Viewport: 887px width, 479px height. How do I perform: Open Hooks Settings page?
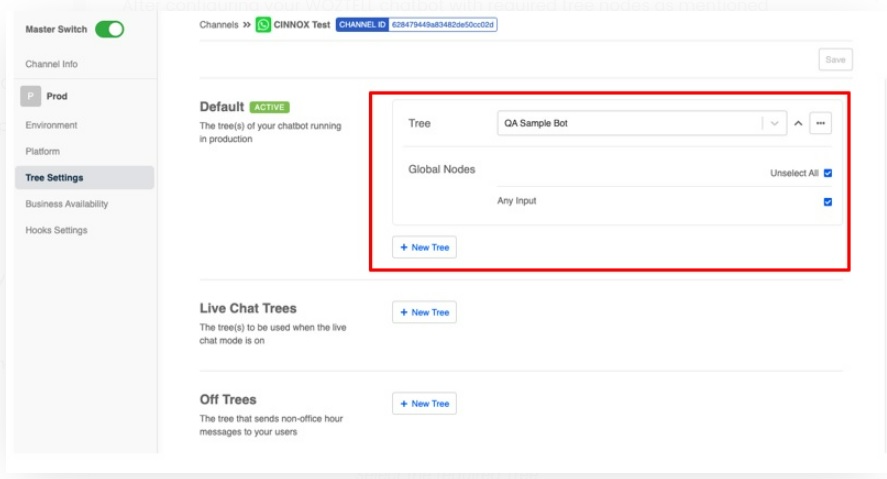(x=56, y=230)
